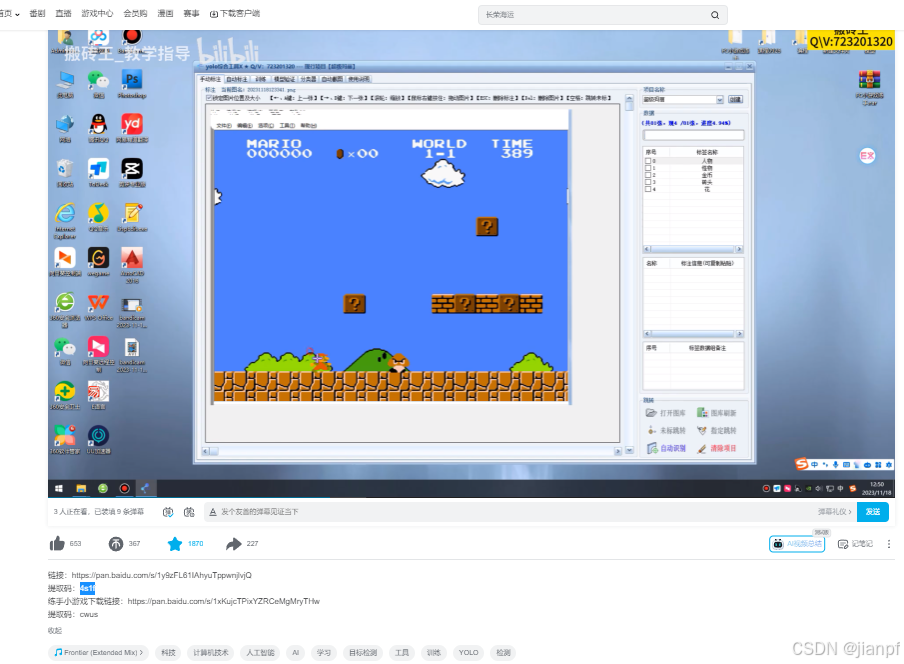This screenshot has height=664, width=904.
Task: Click the 指定跳转 jump icon
Action: click(702, 431)
